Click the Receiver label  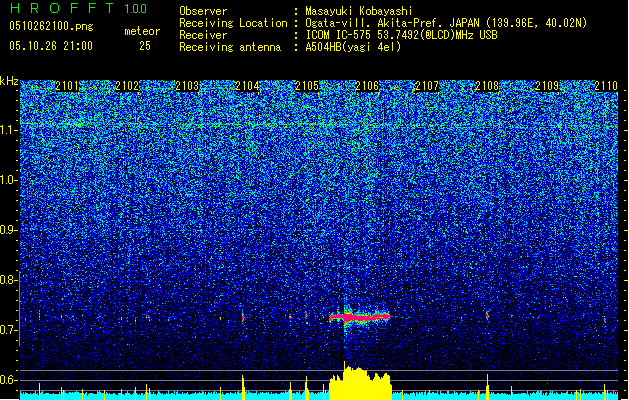coord(203,35)
